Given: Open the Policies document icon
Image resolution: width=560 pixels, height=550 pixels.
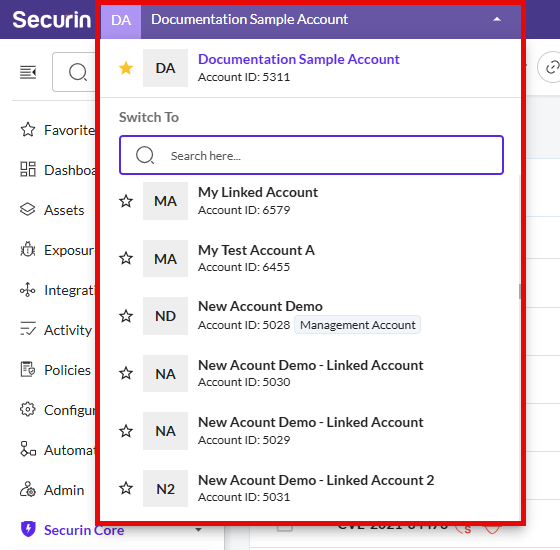Looking at the screenshot, I should click(x=28, y=370).
